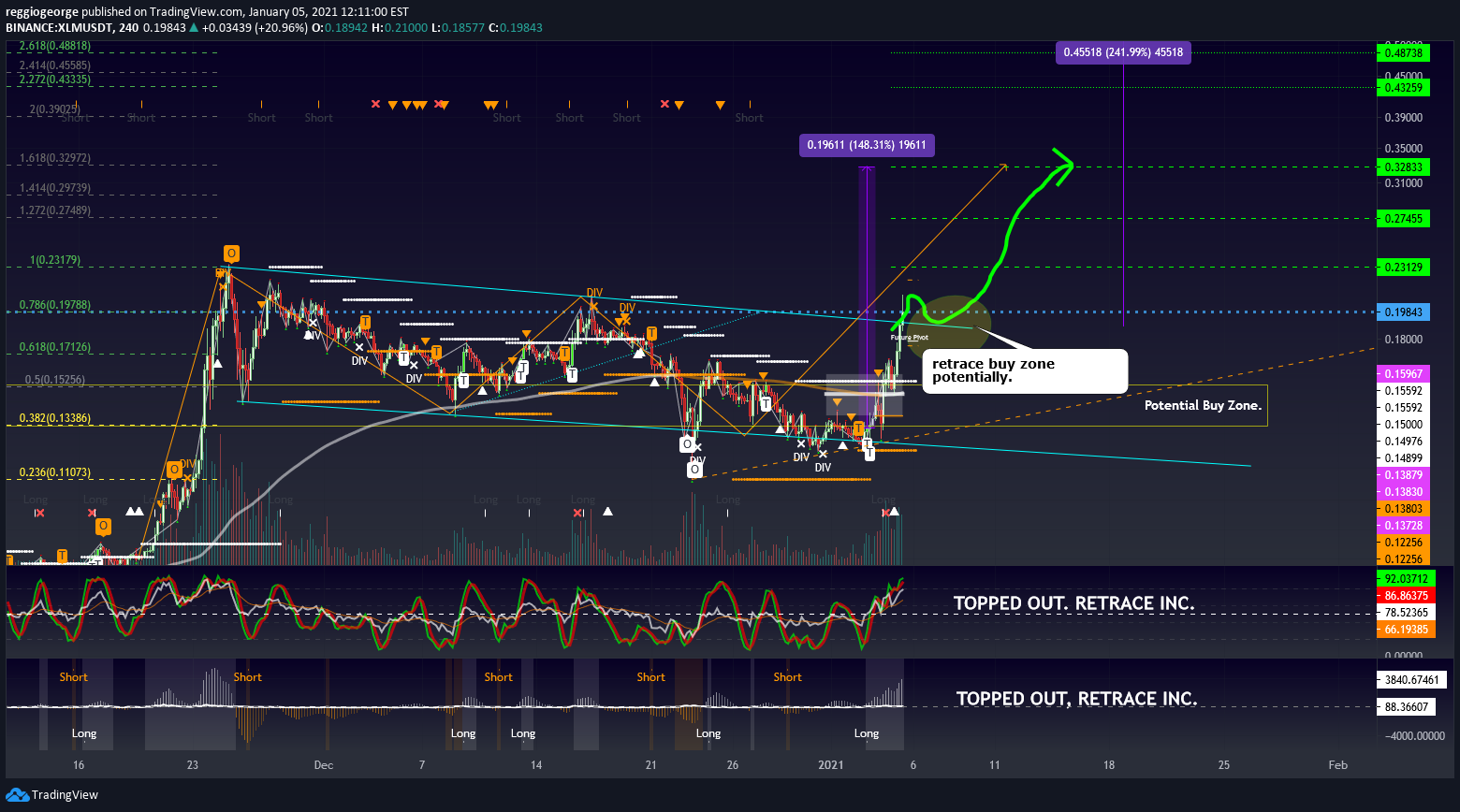Select the 0.618(0.17126) Fibonacci label
1460x812 pixels.
point(55,347)
